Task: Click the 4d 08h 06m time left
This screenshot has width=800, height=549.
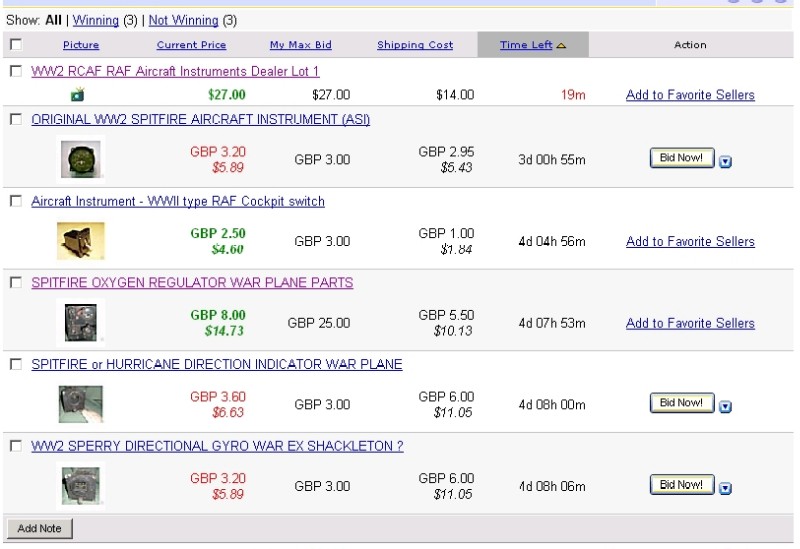Action: [x=552, y=486]
